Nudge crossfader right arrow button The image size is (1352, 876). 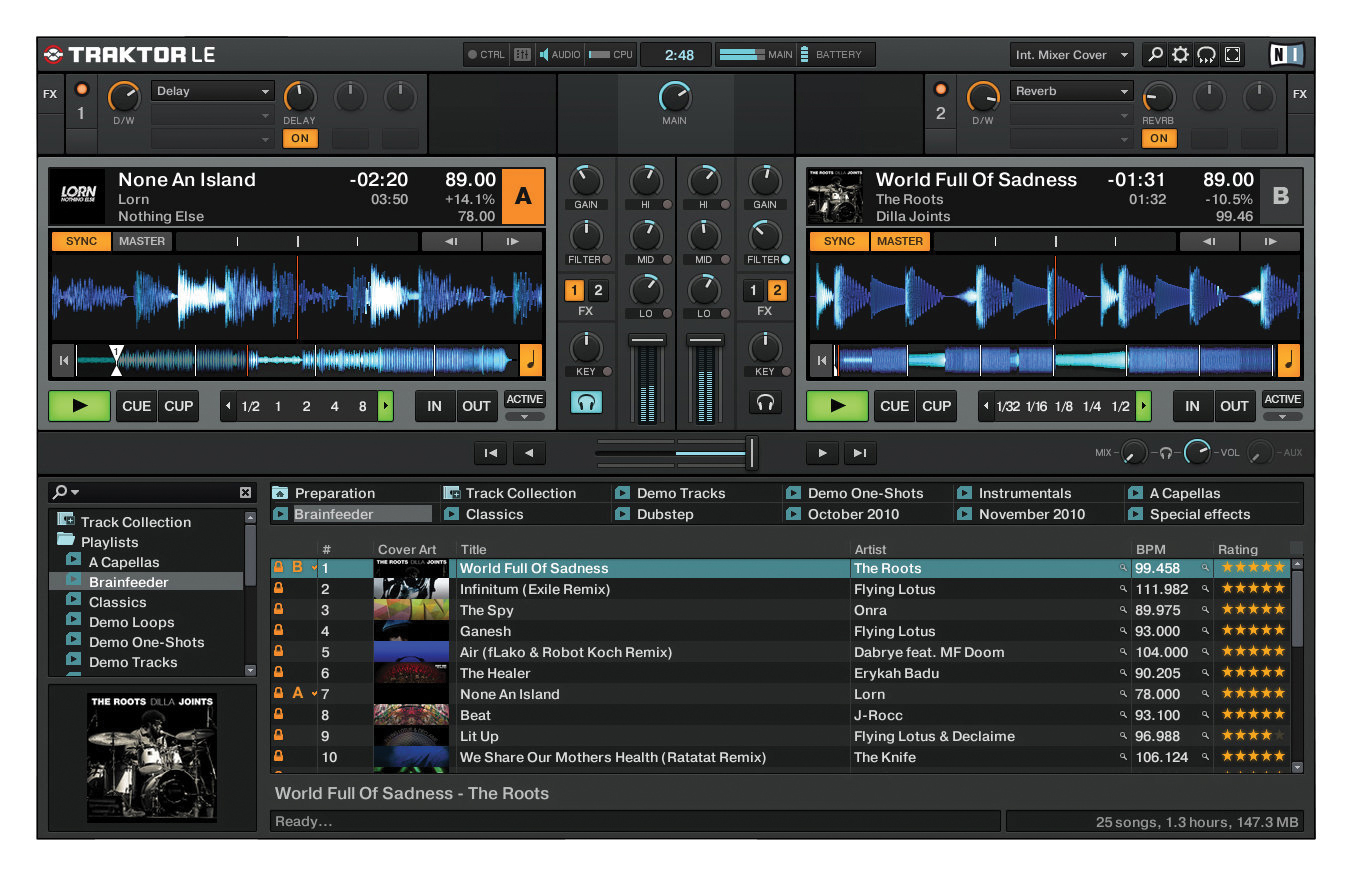[822, 453]
